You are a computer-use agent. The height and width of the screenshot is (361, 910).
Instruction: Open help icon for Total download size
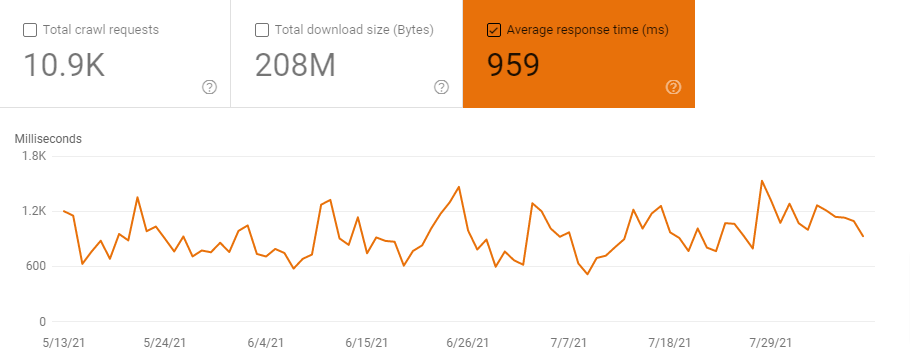coord(442,88)
